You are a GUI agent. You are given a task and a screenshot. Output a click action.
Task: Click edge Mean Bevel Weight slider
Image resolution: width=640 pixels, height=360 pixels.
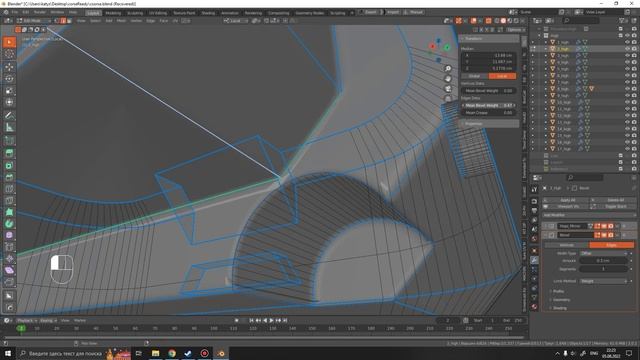point(489,105)
